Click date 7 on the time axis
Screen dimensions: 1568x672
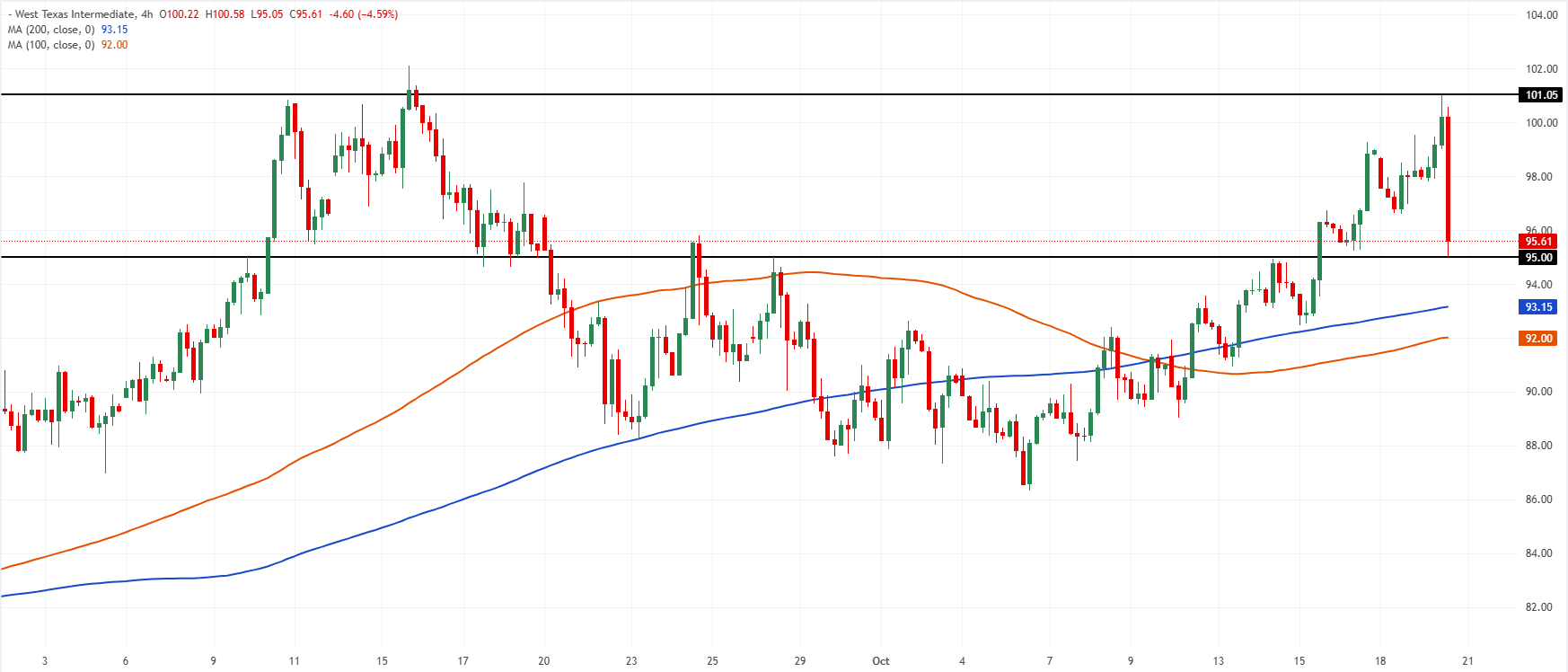point(1050,661)
